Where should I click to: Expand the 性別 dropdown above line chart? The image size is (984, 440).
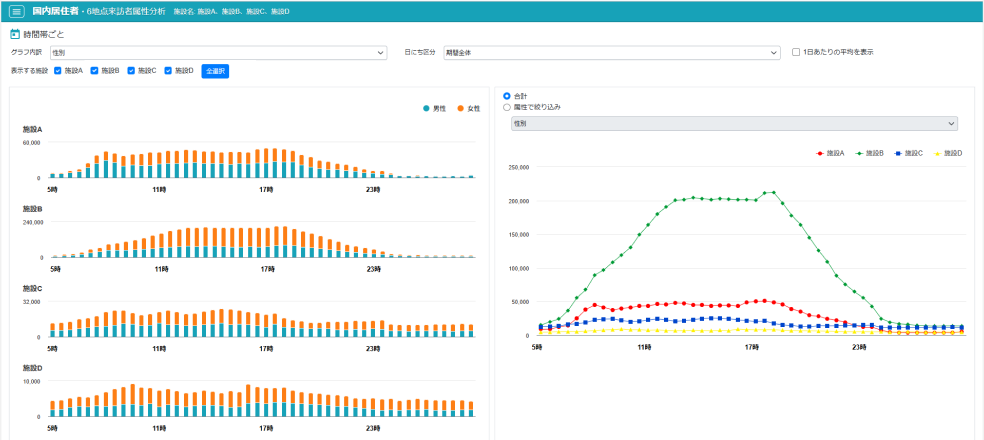tap(733, 124)
